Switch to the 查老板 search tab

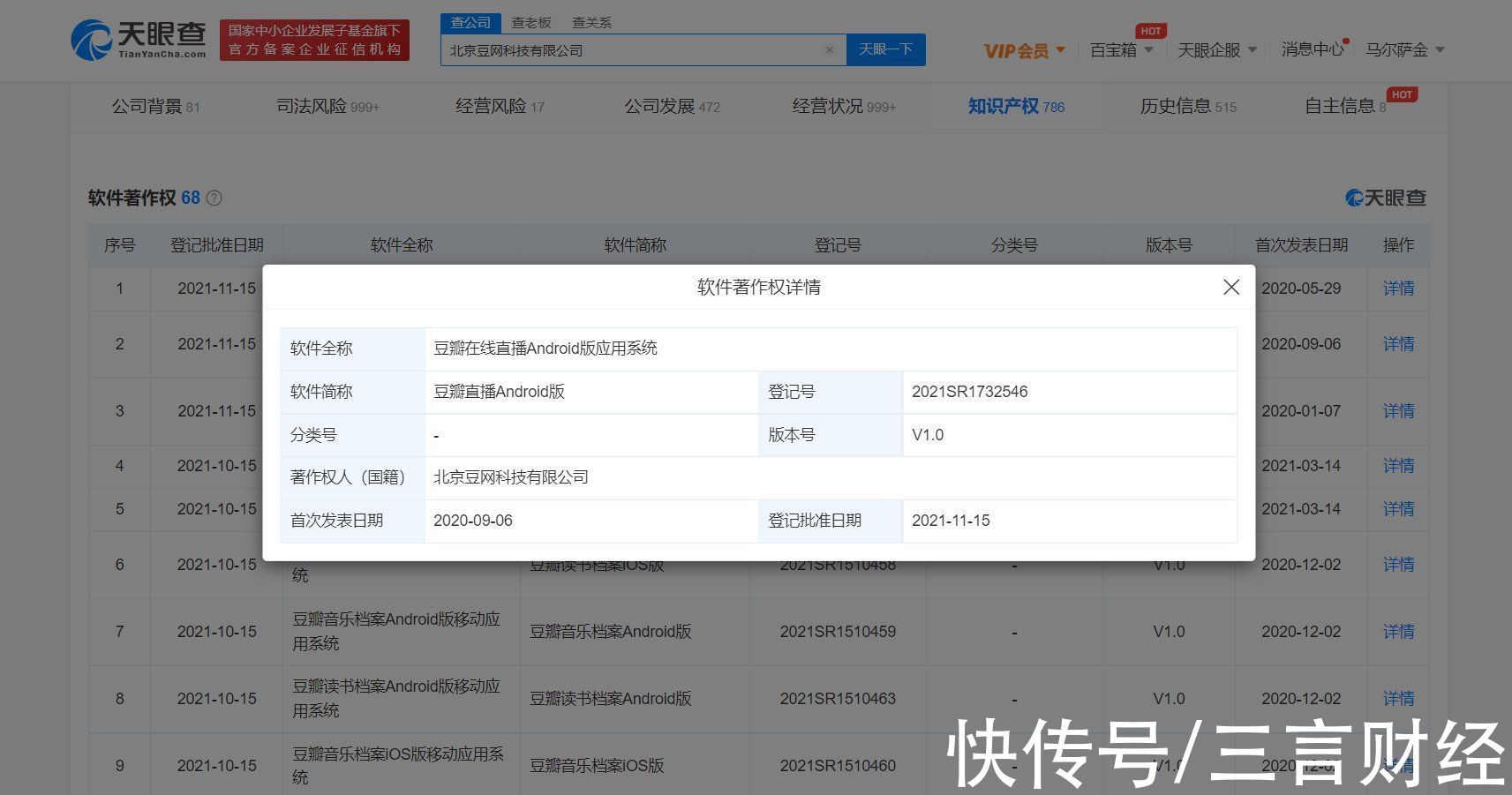pyautogui.click(x=531, y=23)
